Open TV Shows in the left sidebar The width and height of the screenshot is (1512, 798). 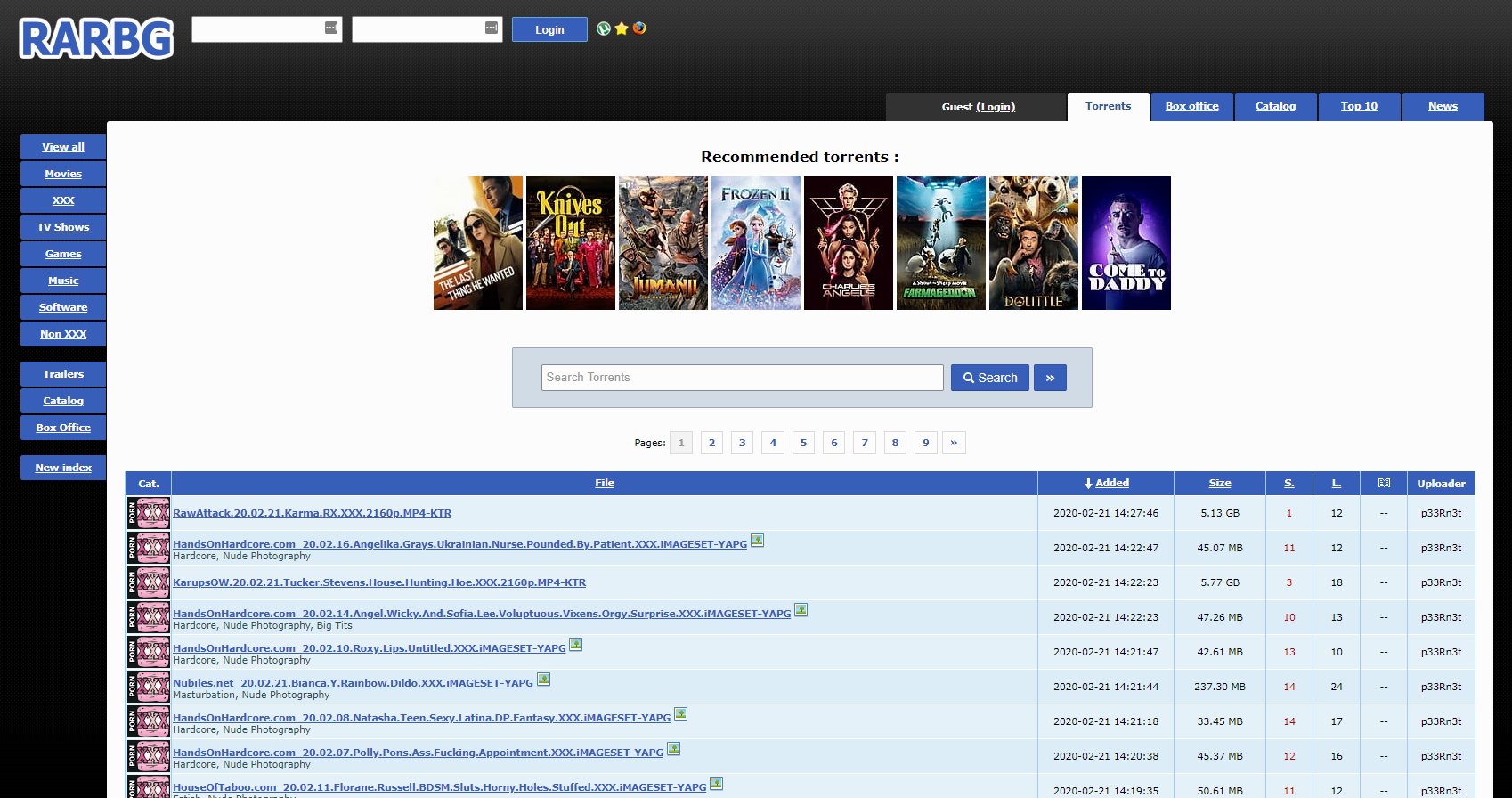click(x=63, y=227)
